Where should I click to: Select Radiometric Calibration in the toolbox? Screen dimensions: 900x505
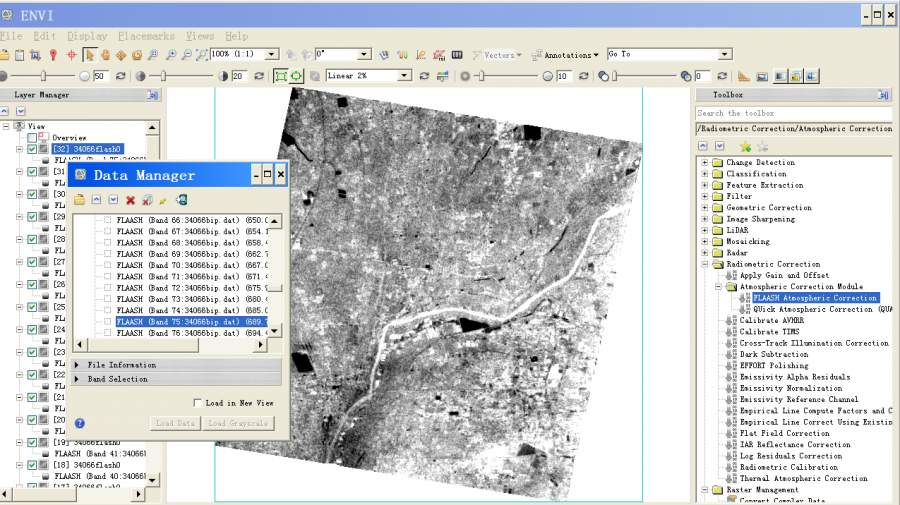coord(788,467)
